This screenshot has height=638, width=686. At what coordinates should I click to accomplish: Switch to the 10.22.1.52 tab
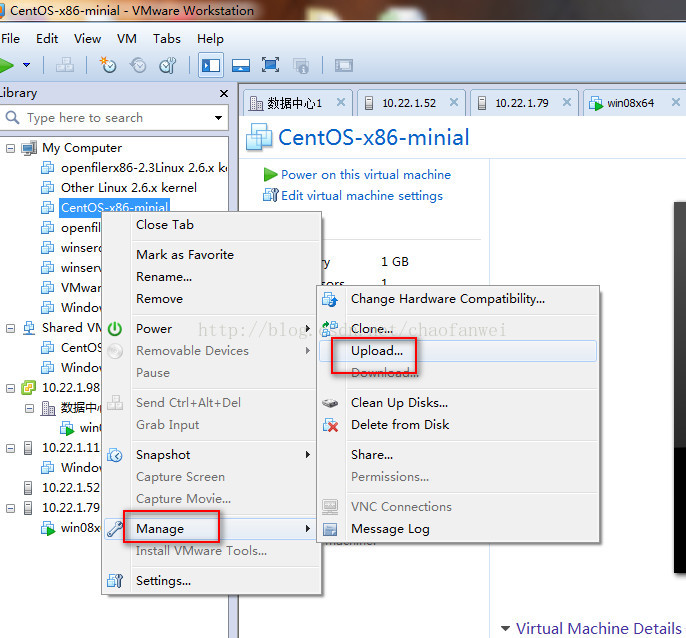click(409, 103)
